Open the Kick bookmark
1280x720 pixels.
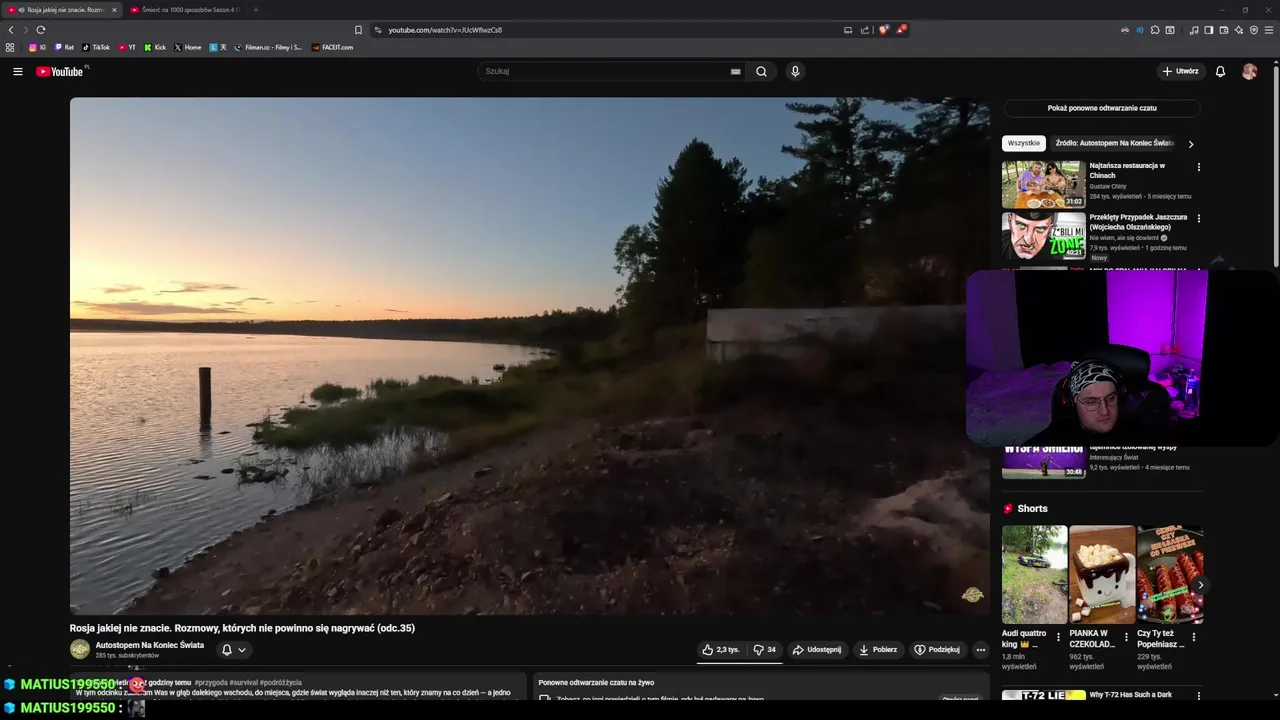pos(155,47)
